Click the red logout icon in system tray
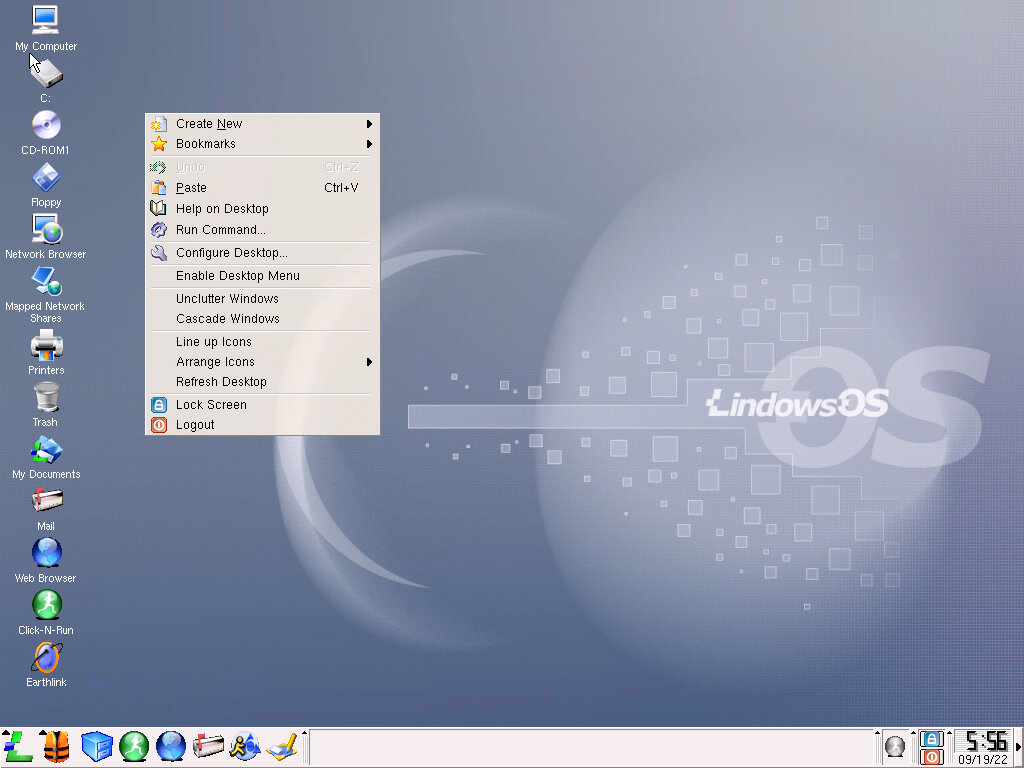This screenshot has height=768, width=1024. click(931, 757)
